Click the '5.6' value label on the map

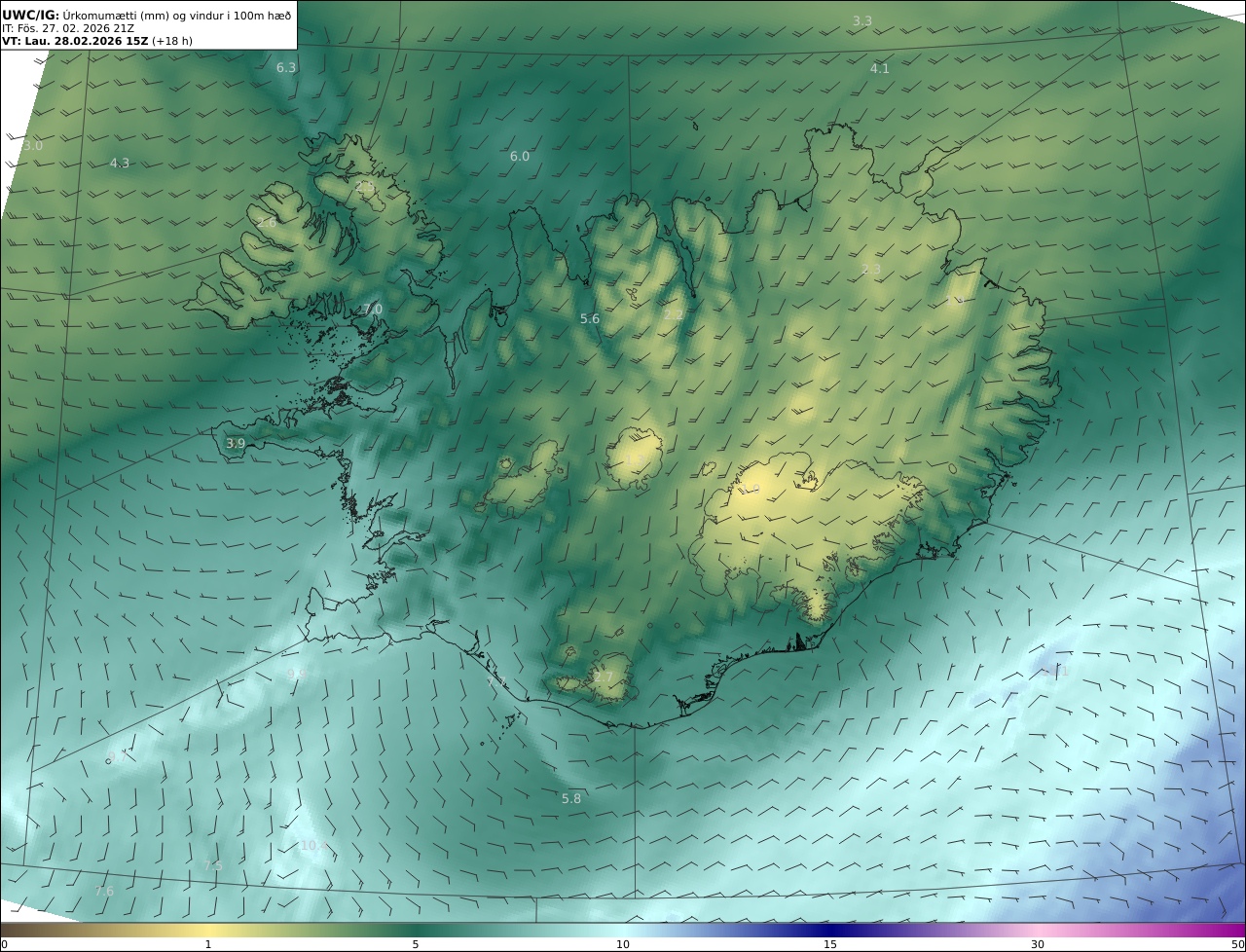[590, 318]
